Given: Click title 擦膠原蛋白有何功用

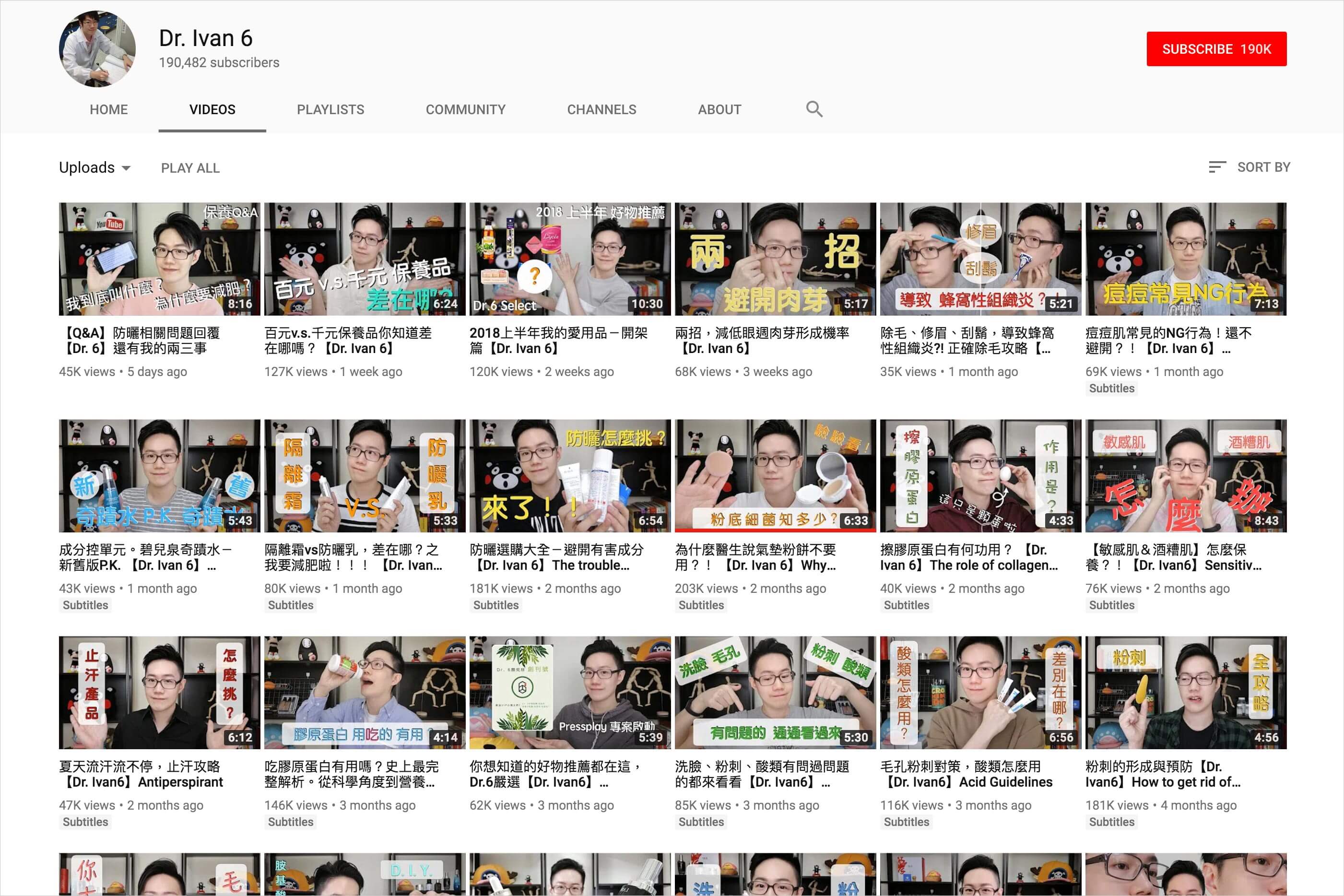Looking at the screenshot, I should click(969, 557).
